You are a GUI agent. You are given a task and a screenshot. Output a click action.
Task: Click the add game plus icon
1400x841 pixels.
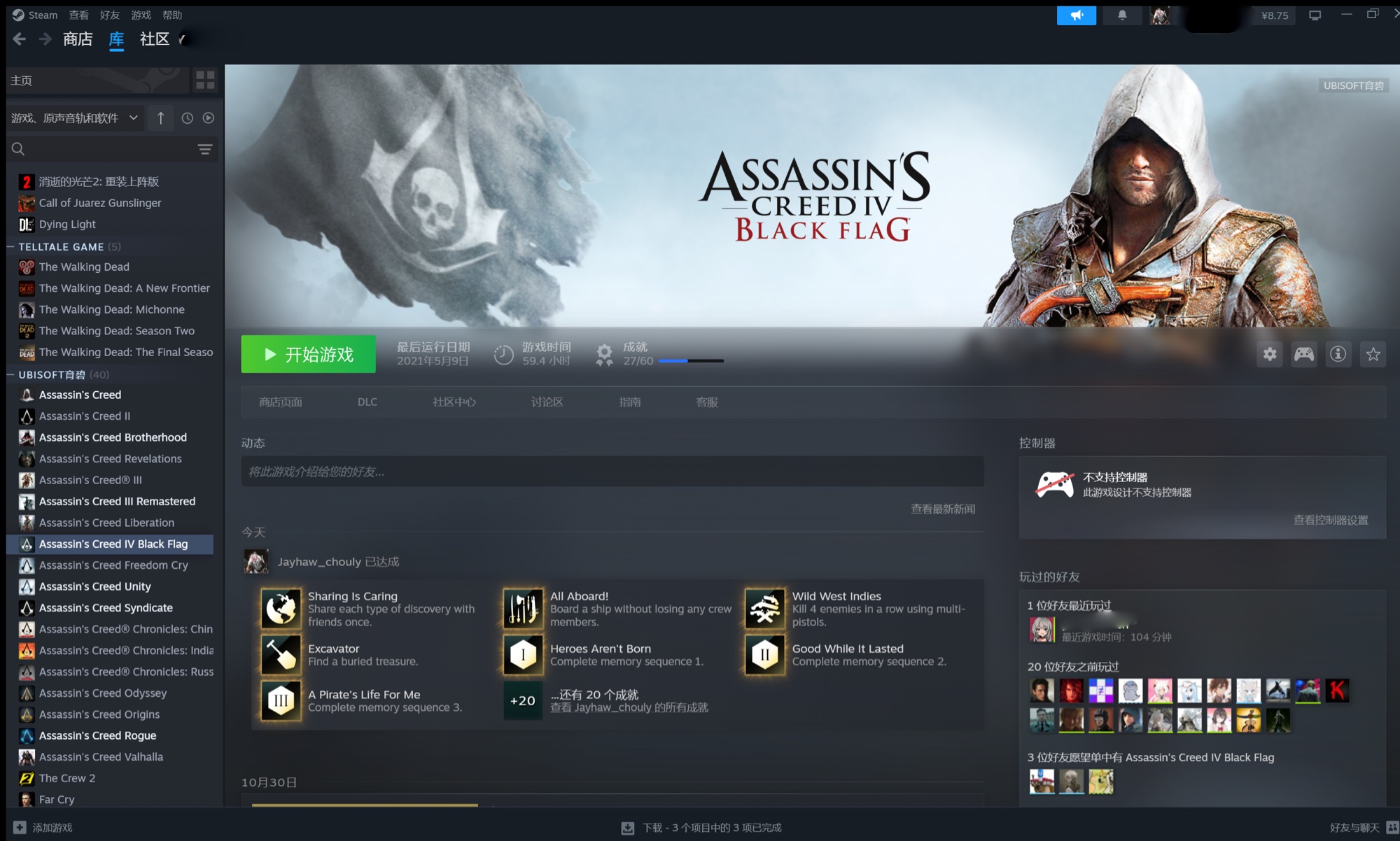[20, 827]
